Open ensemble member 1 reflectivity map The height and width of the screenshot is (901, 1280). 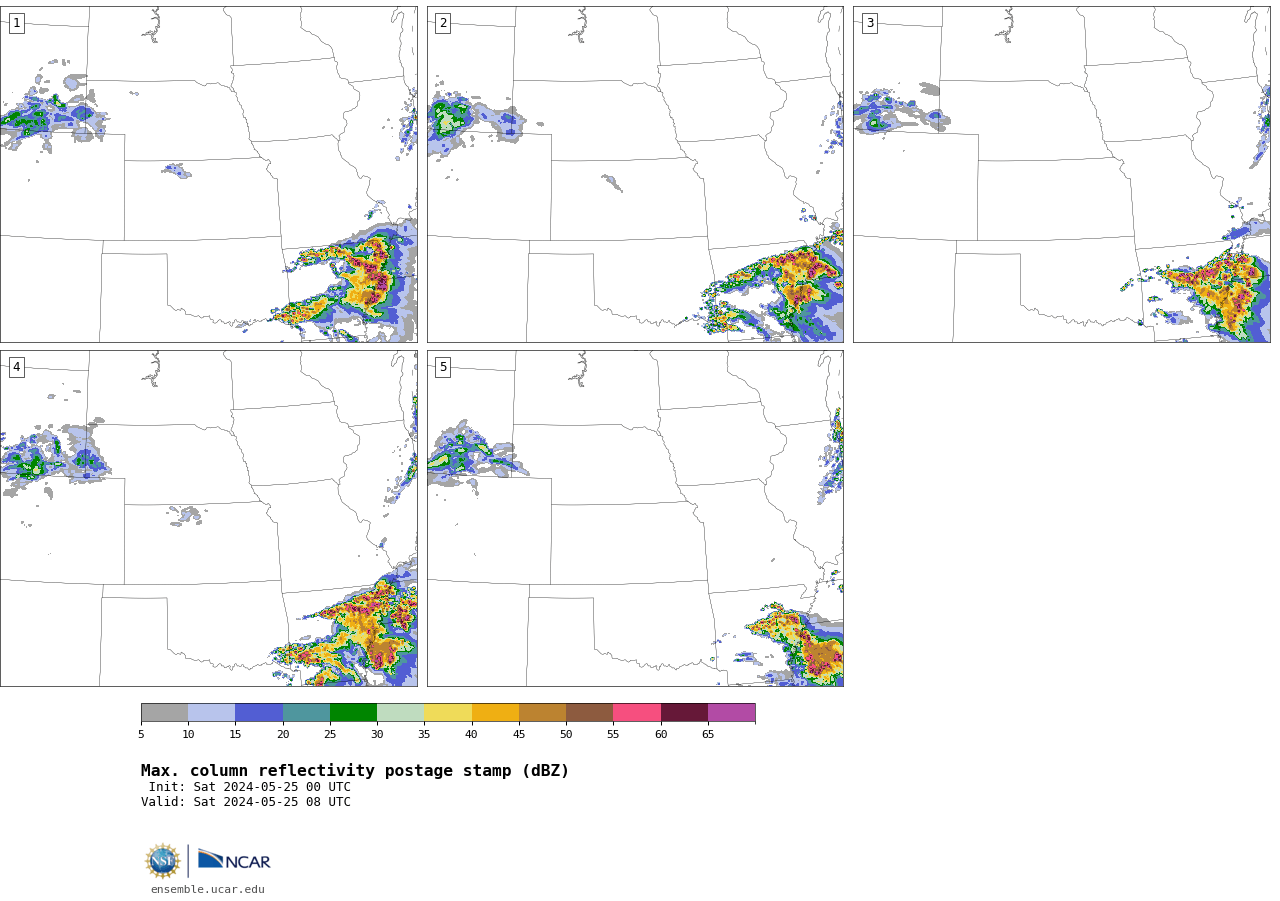tap(208, 174)
